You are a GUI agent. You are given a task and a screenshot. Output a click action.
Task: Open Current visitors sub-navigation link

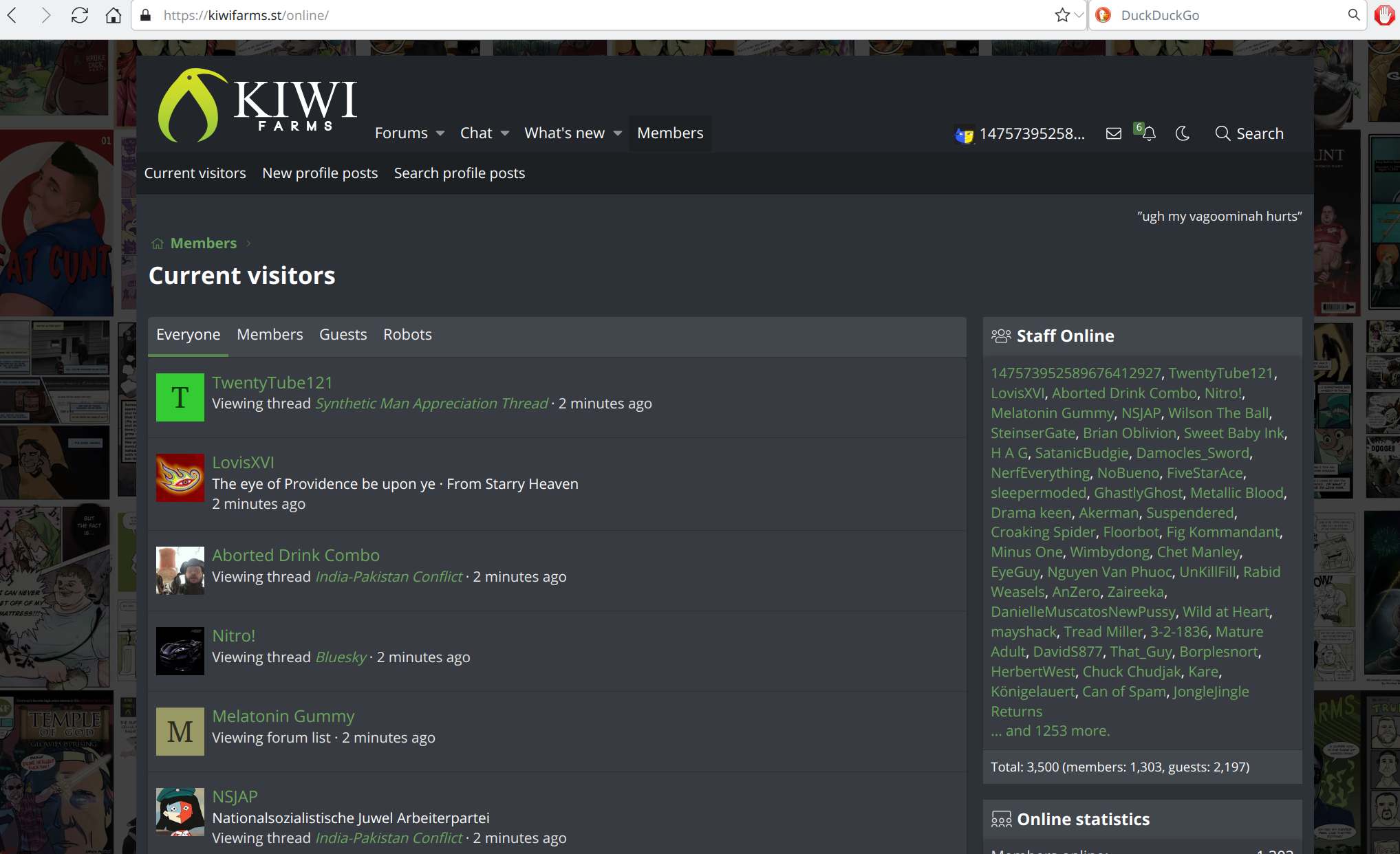[x=195, y=173]
